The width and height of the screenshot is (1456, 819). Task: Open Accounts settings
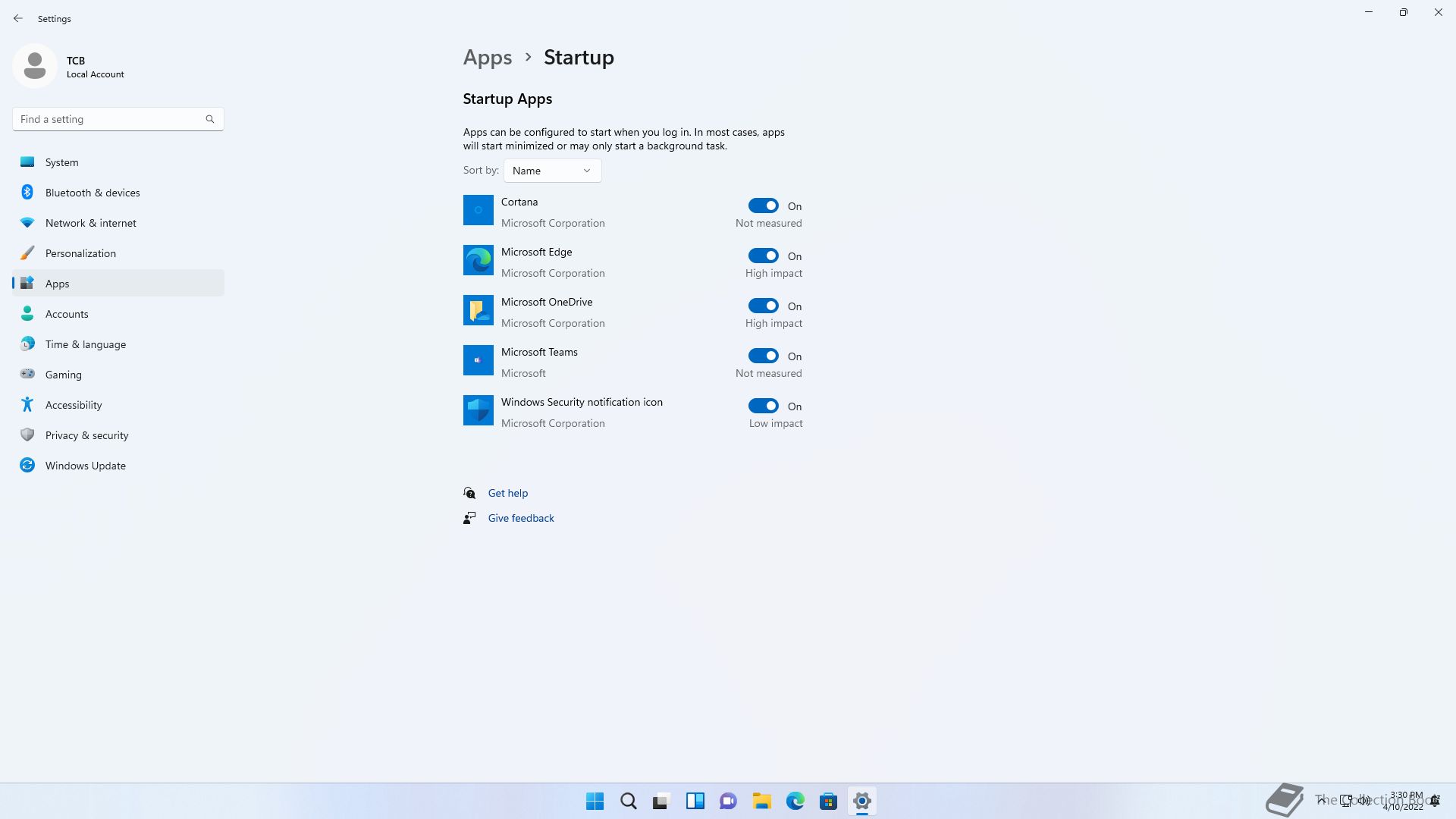pyautogui.click(x=118, y=314)
